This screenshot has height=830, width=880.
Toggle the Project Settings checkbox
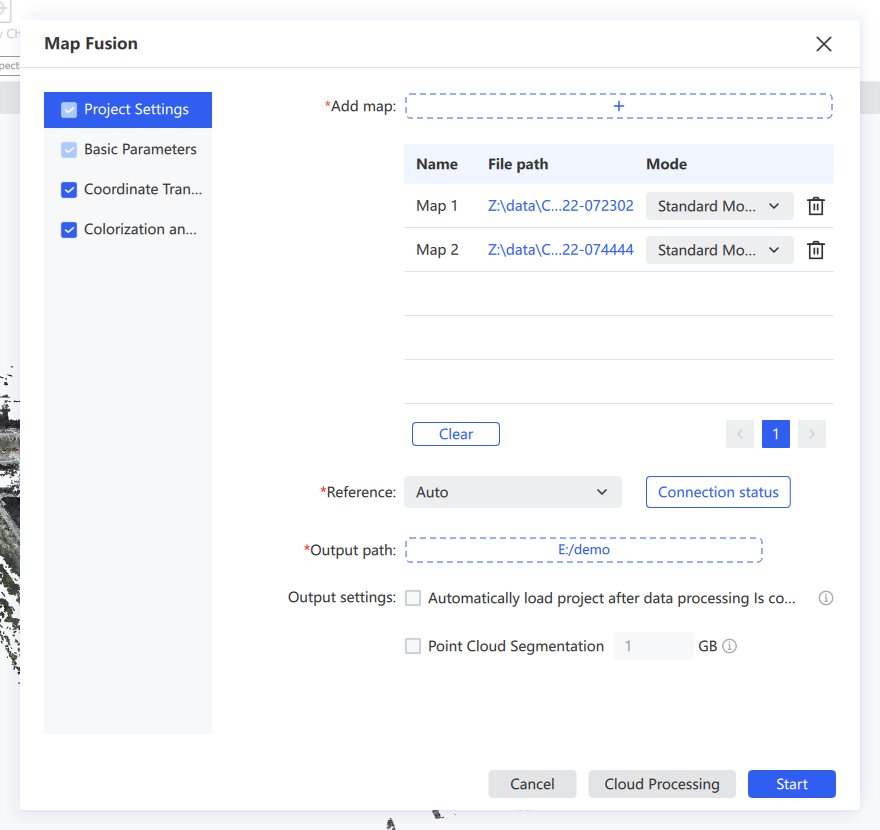(69, 109)
